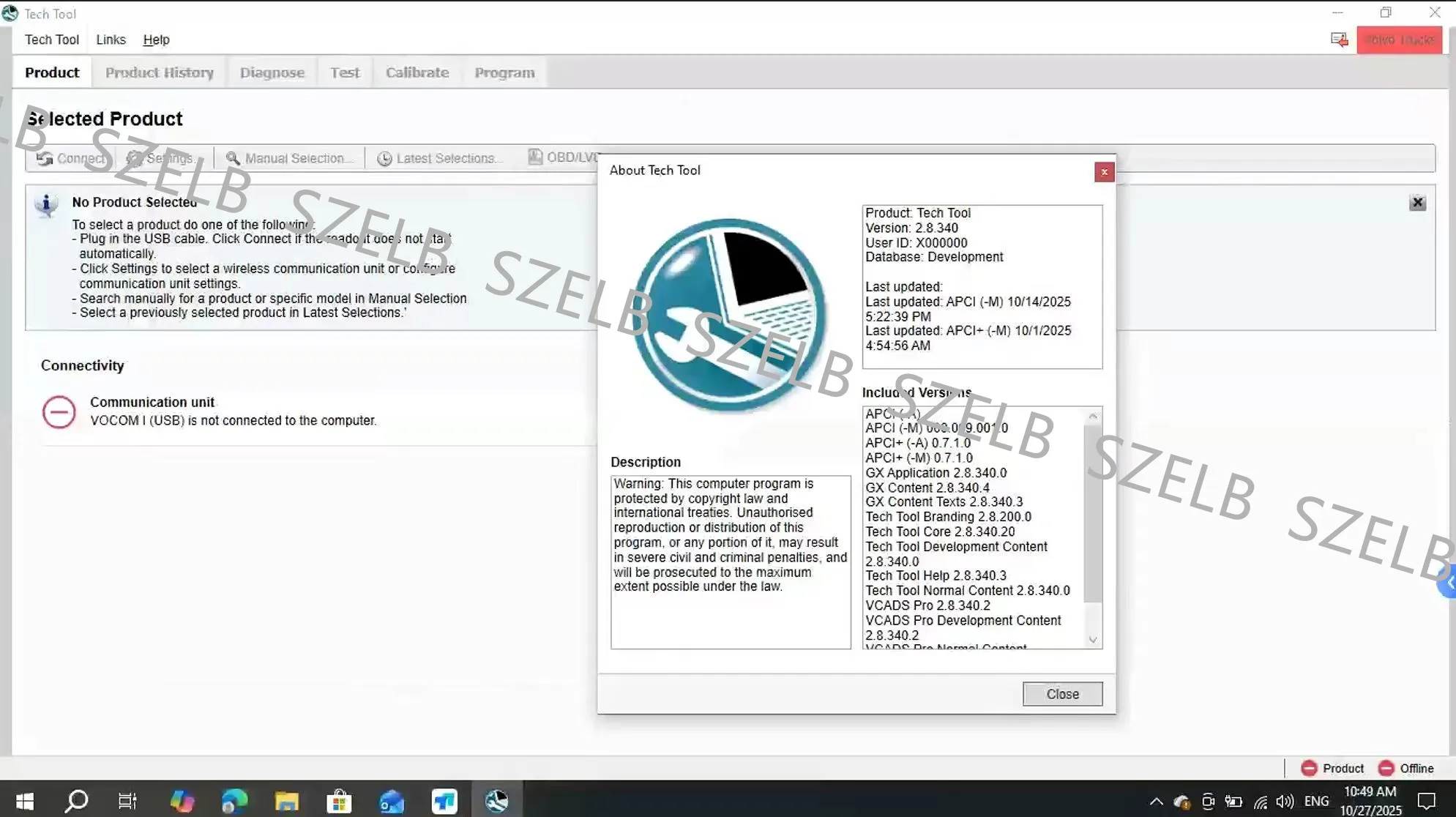Open the Help menu

click(156, 40)
